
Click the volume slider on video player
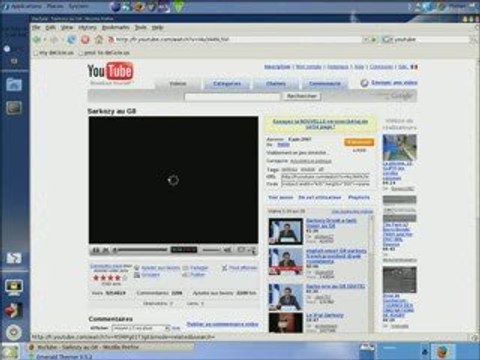click(x=211, y=250)
